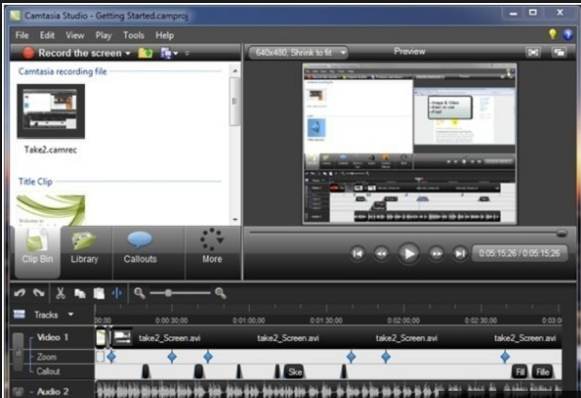The image size is (581, 398).
Task: Open the Import media folder icon
Action: [x=145, y=53]
